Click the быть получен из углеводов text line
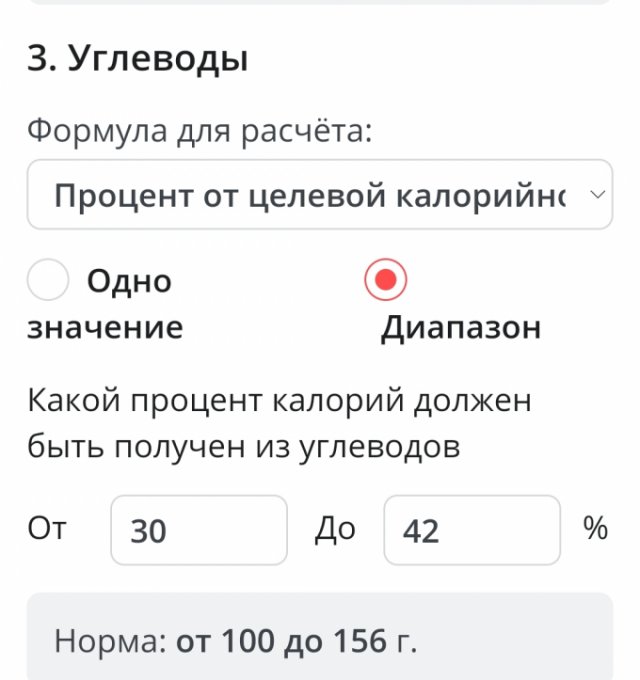The width and height of the screenshot is (640, 680). pos(243,447)
